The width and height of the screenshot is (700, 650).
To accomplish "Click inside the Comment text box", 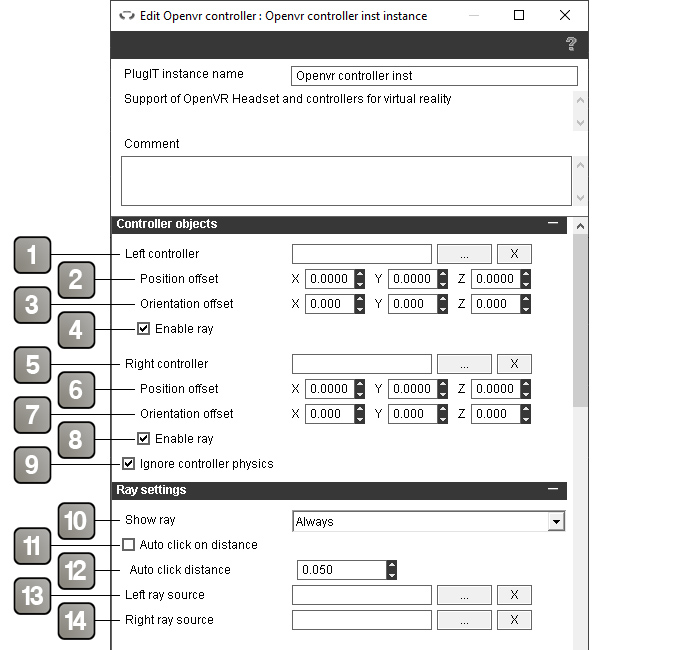I will point(346,181).
